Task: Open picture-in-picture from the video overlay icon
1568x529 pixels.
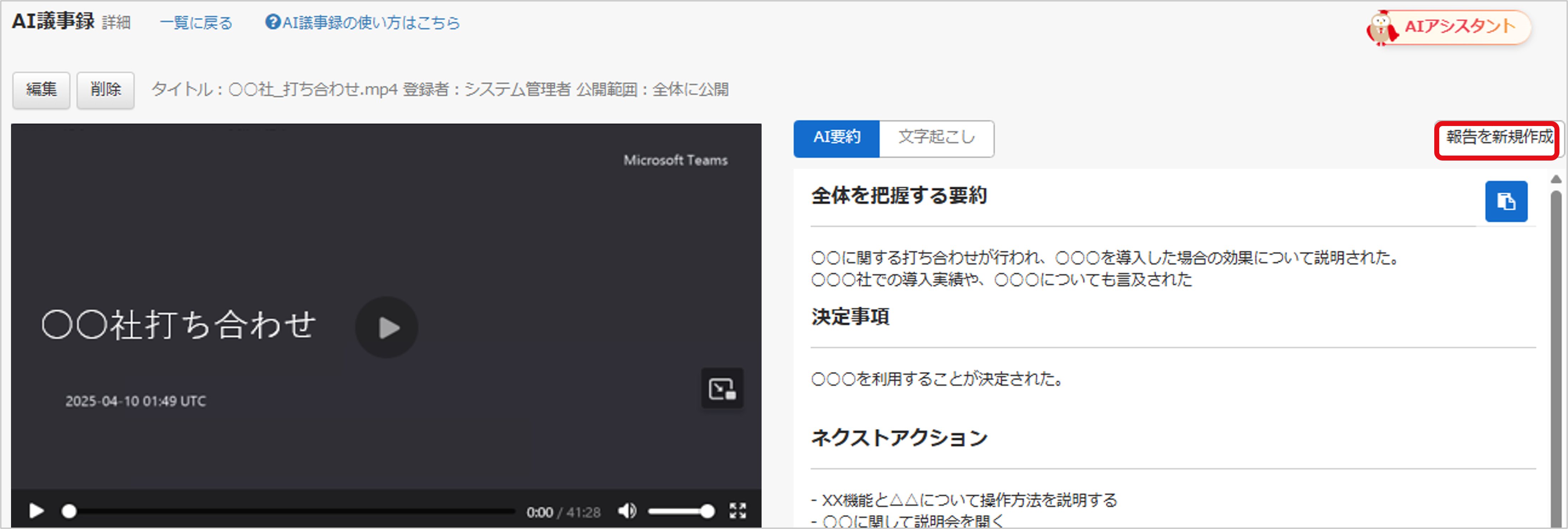Action: point(722,388)
